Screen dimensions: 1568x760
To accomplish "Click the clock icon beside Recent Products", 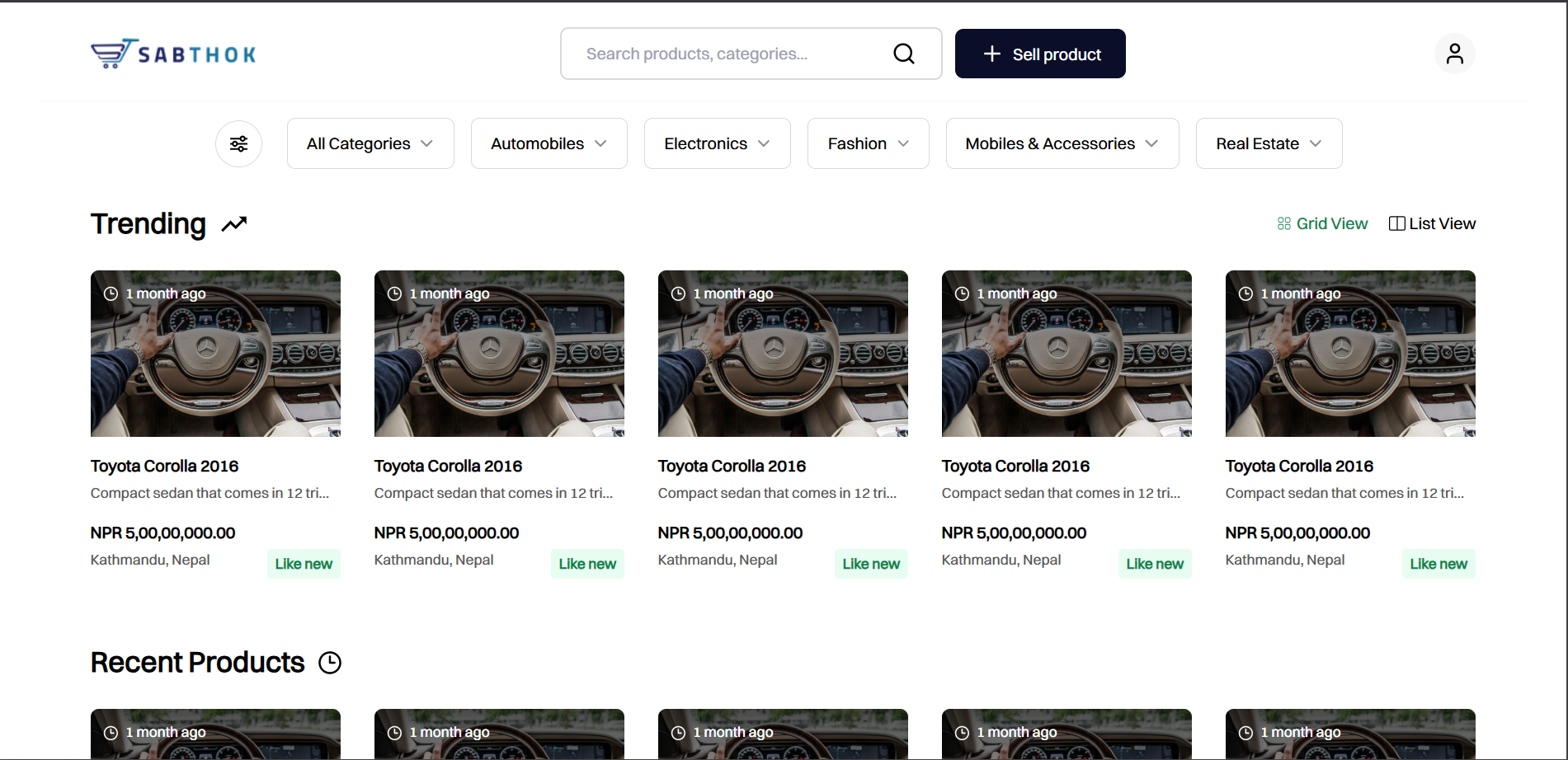I will [x=330, y=663].
